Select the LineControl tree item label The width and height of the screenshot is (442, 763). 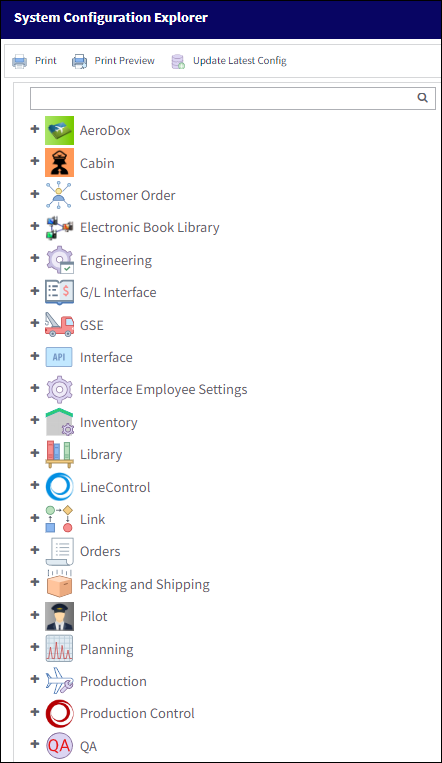pos(115,487)
